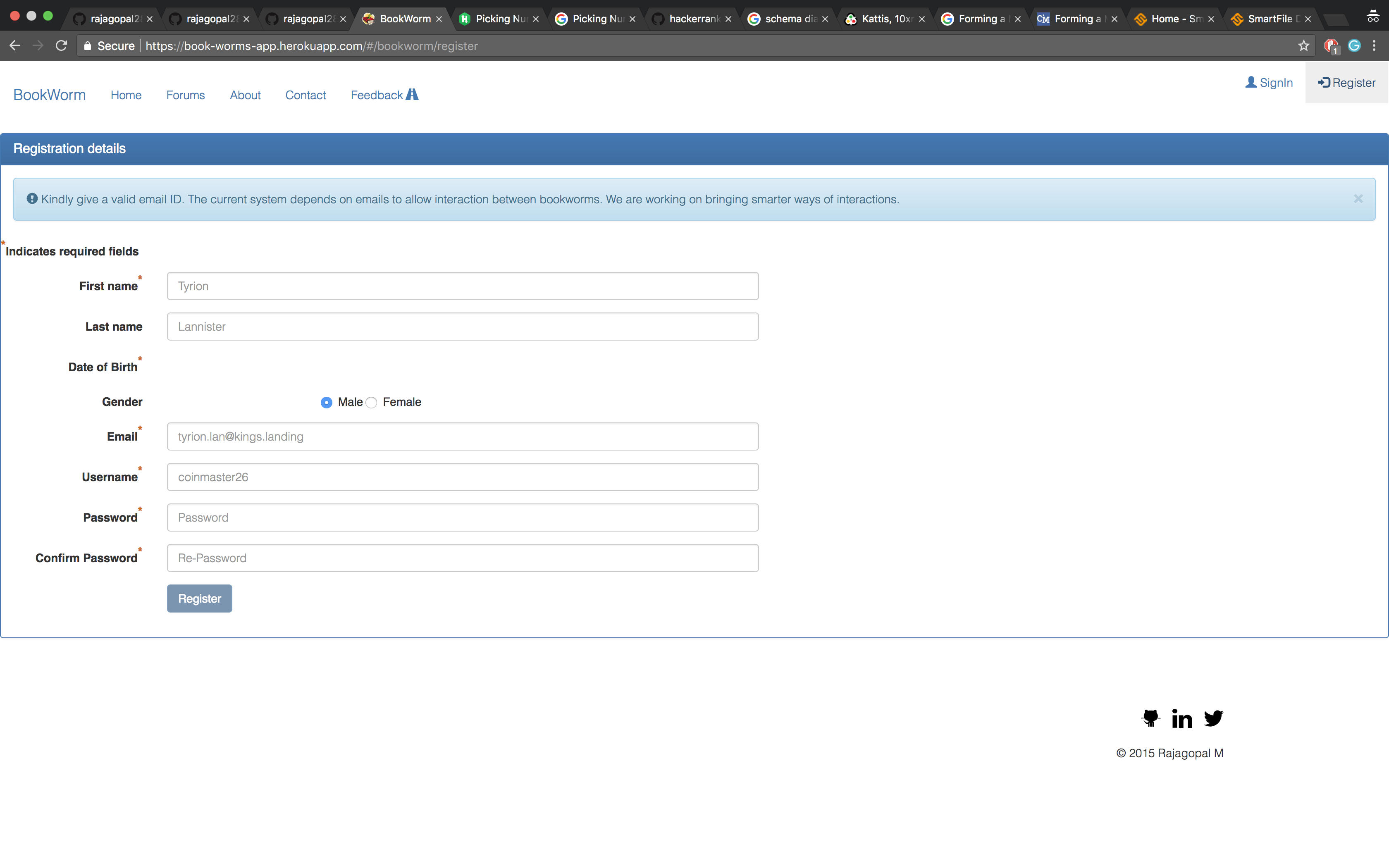
Task: Click the Grammarly extension icon
Action: (1354, 46)
